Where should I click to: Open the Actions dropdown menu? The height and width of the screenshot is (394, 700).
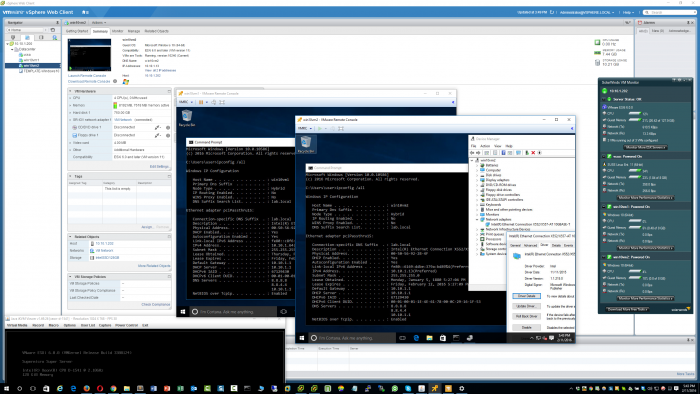[99, 22]
